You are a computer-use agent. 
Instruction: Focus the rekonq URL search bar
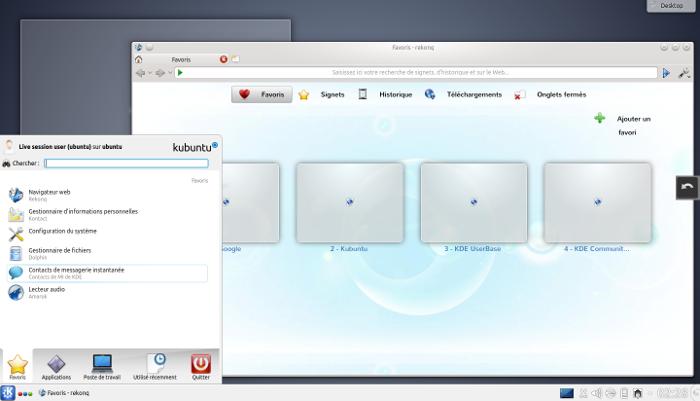coord(415,72)
